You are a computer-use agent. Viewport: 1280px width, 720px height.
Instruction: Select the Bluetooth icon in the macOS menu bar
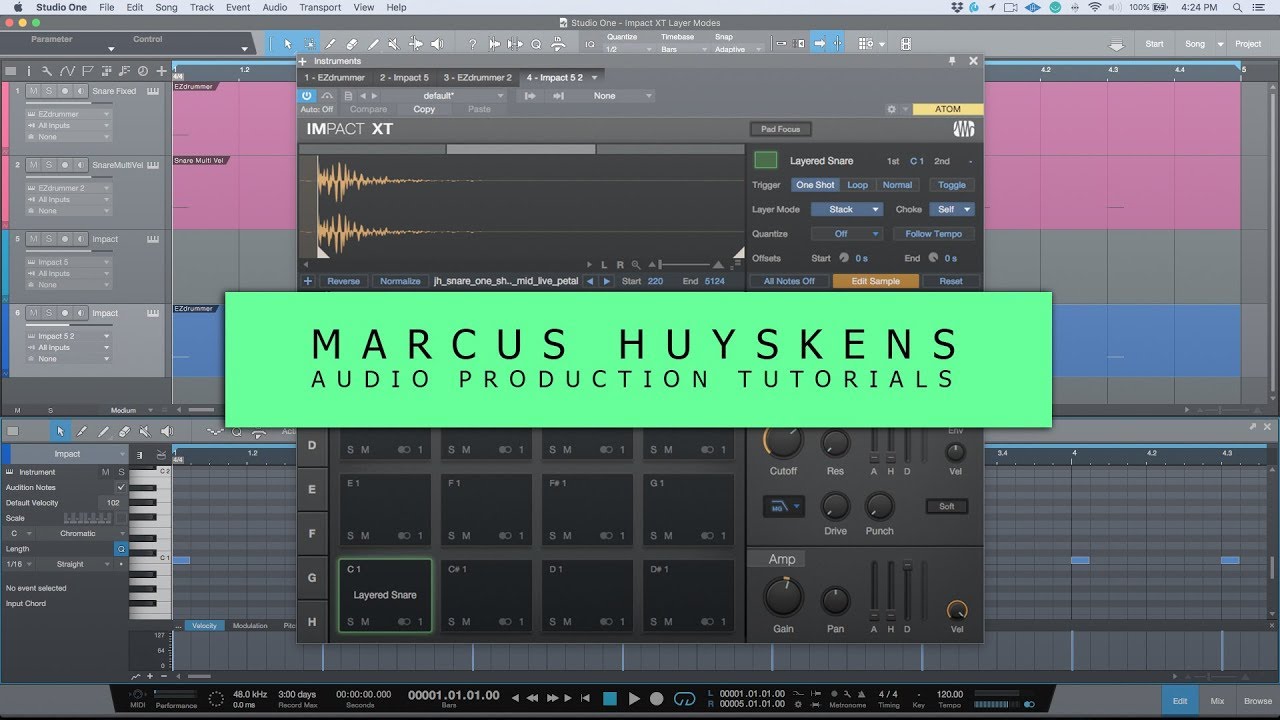click(x=1075, y=7)
